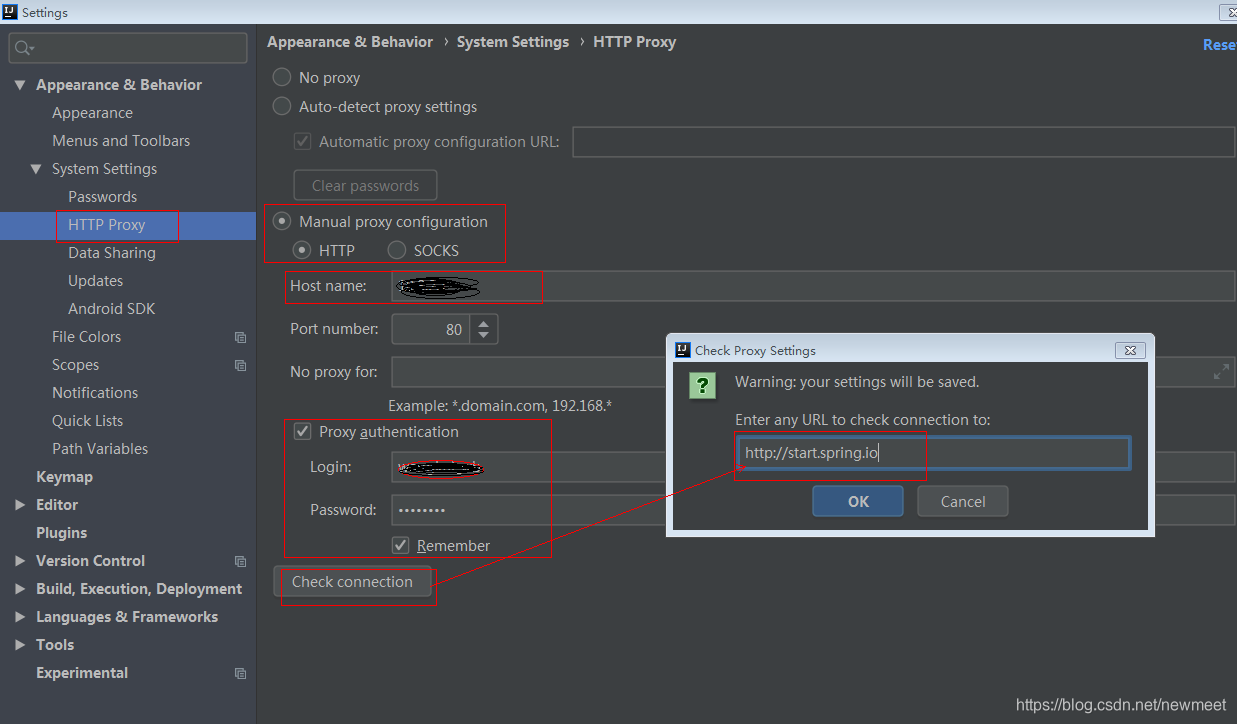Click the question mark icon in Check Proxy dialog
Image resolution: width=1237 pixels, height=724 pixels.
(703, 385)
